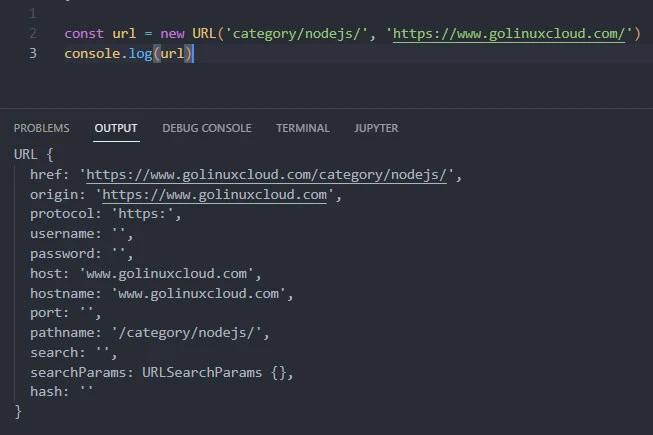
Task: Click the 'new' keyword before URL
Action: point(172,34)
